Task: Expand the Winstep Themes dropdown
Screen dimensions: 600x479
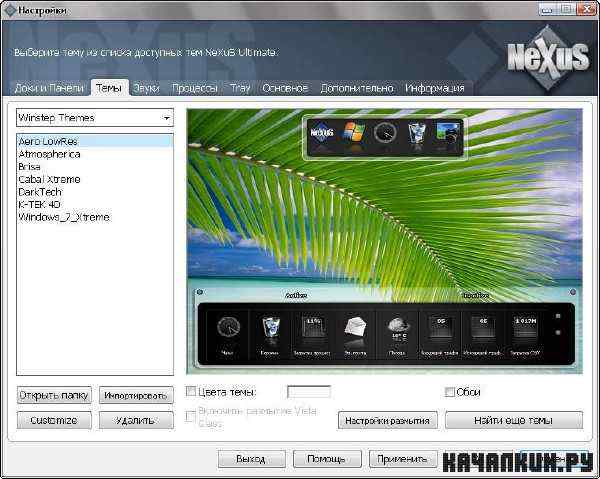Action: (95, 117)
